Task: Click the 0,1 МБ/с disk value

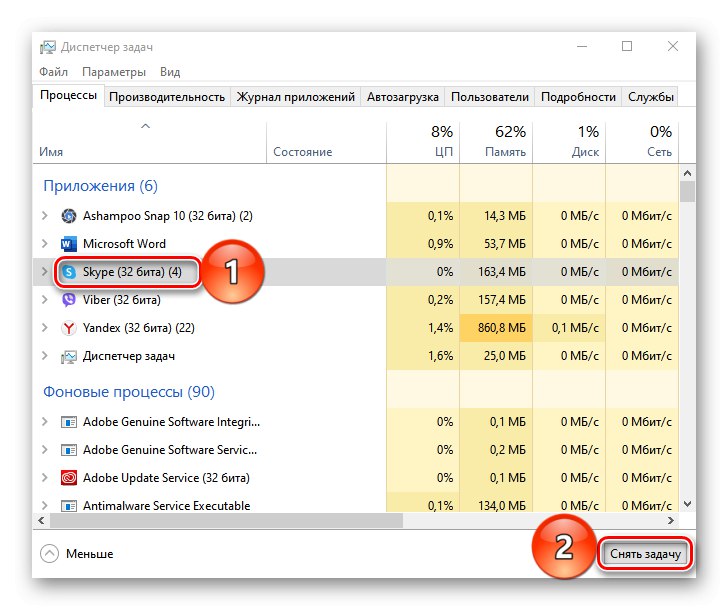Action: (575, 328)
